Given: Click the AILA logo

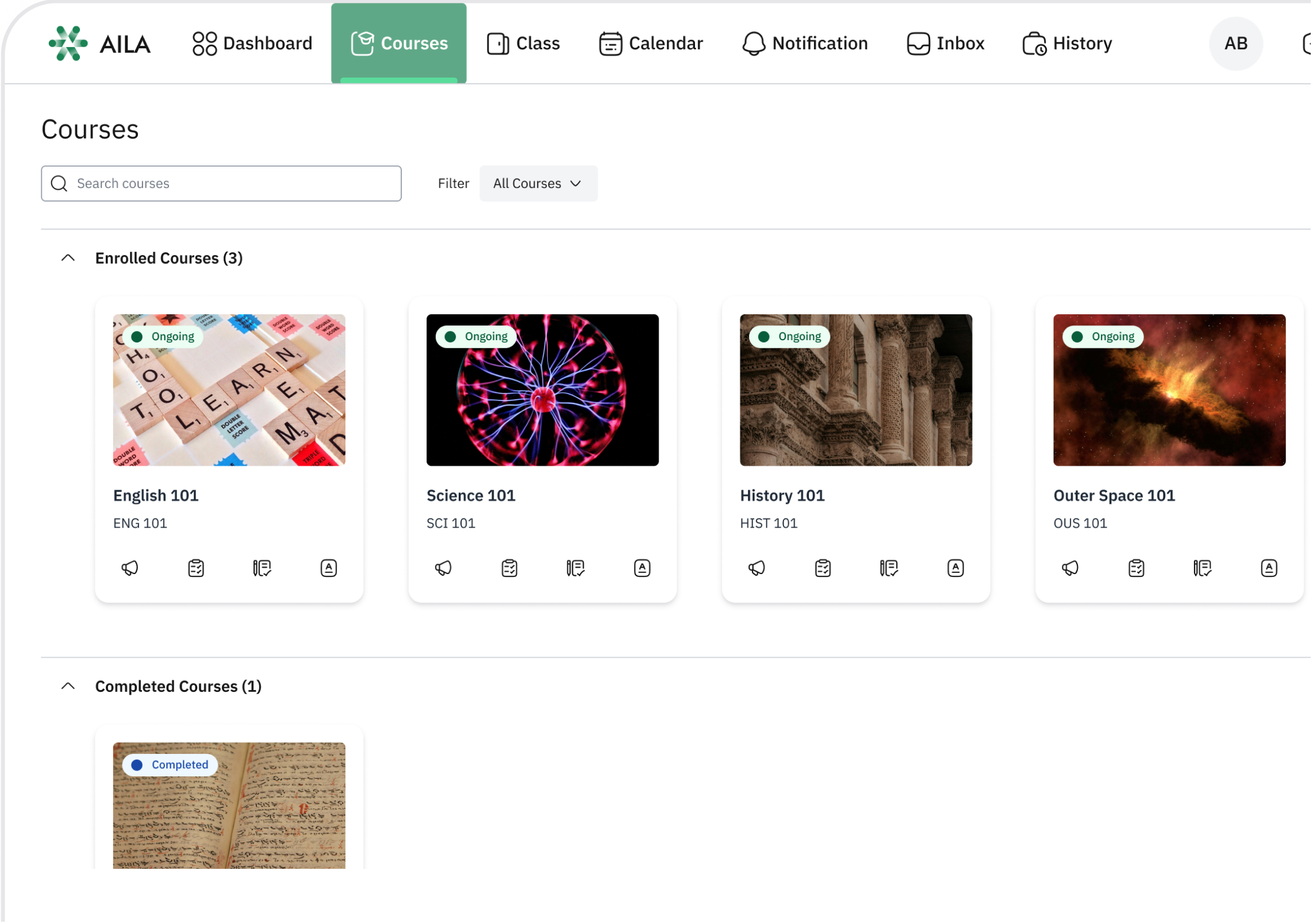Looking at the screenshot, I should click(x=99, y=44).
